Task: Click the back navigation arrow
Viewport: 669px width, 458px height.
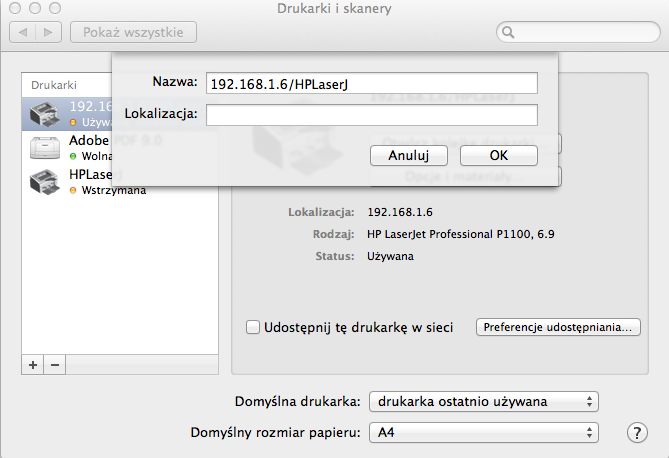Action: click(23, 32)
